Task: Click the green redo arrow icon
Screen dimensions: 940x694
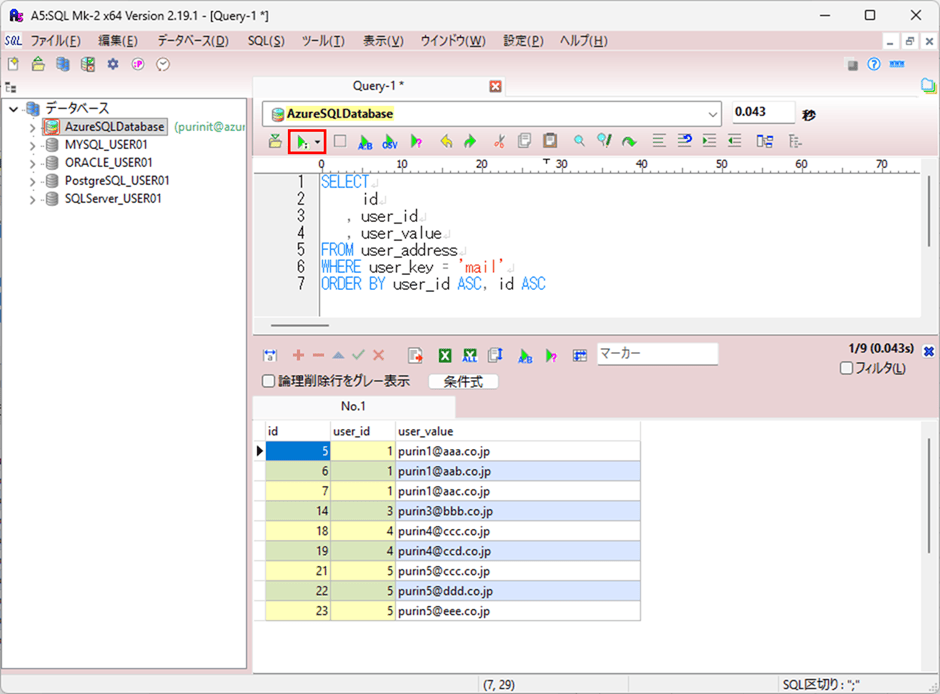Action: pos(470,142)
